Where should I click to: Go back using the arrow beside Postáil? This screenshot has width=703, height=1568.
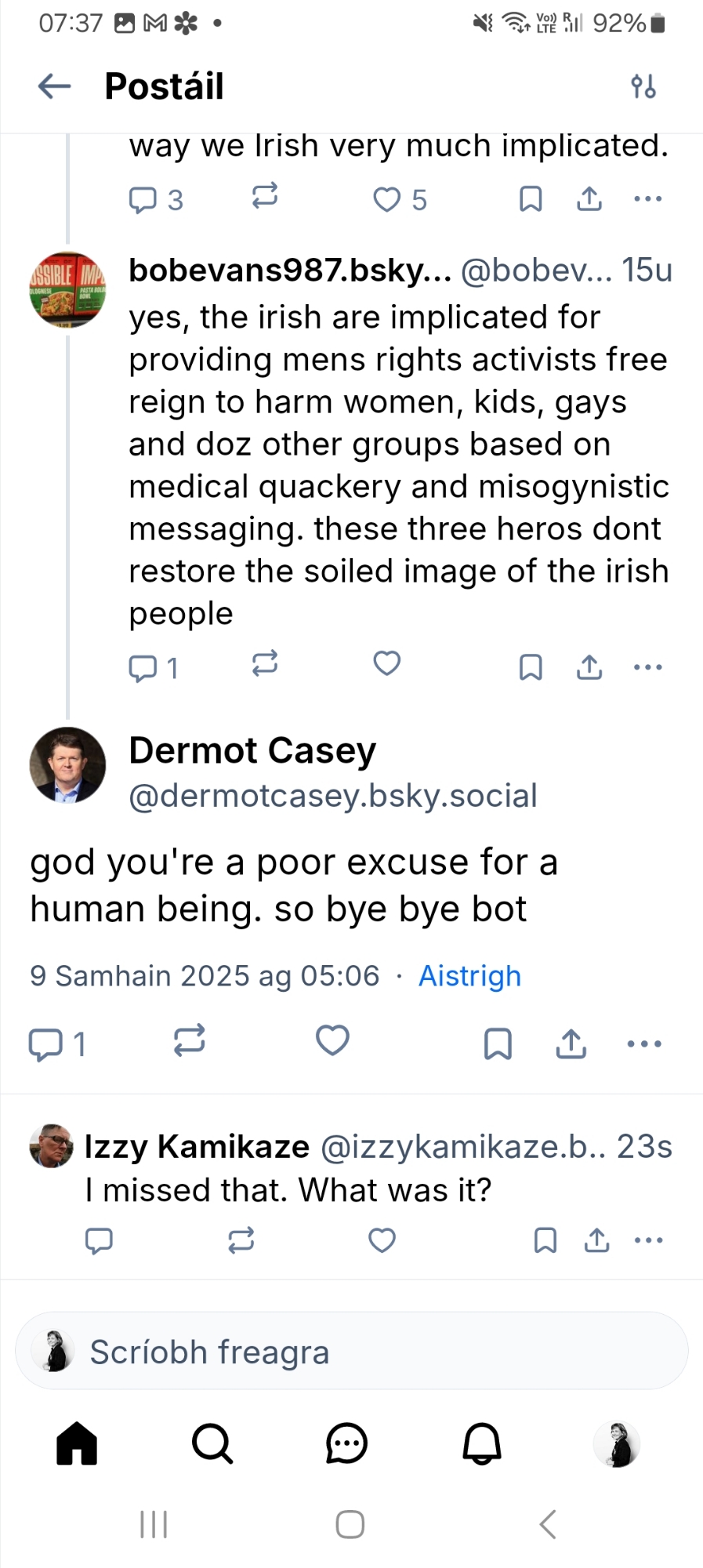(54, 86)
